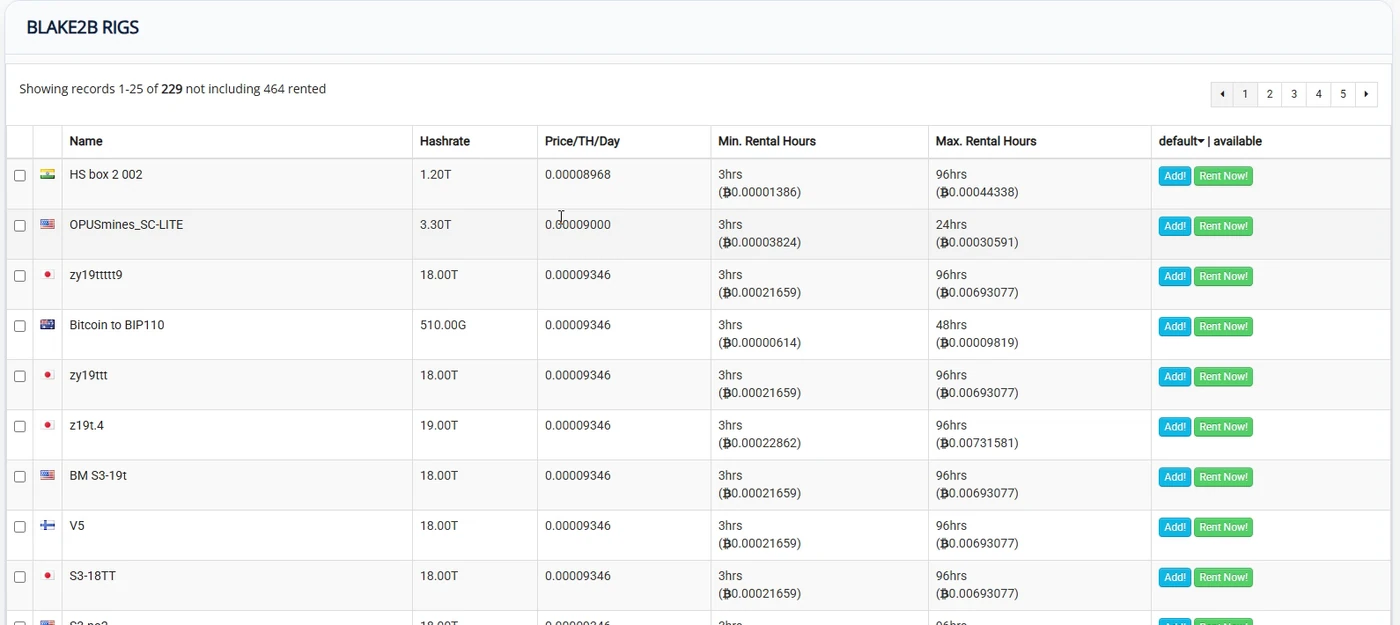
Task: Add the S3-18TT rig
Action: click(1175, 577)
